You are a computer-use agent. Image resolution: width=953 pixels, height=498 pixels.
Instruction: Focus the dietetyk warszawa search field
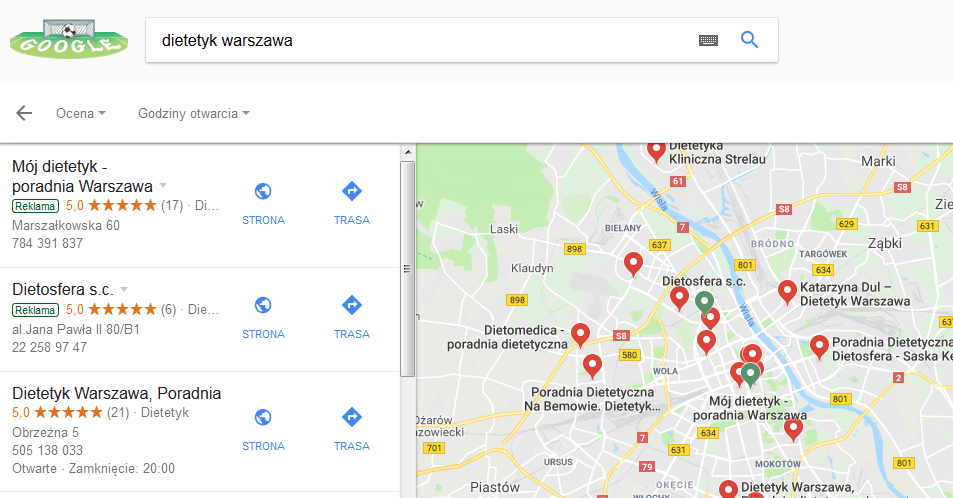(419, 40)
